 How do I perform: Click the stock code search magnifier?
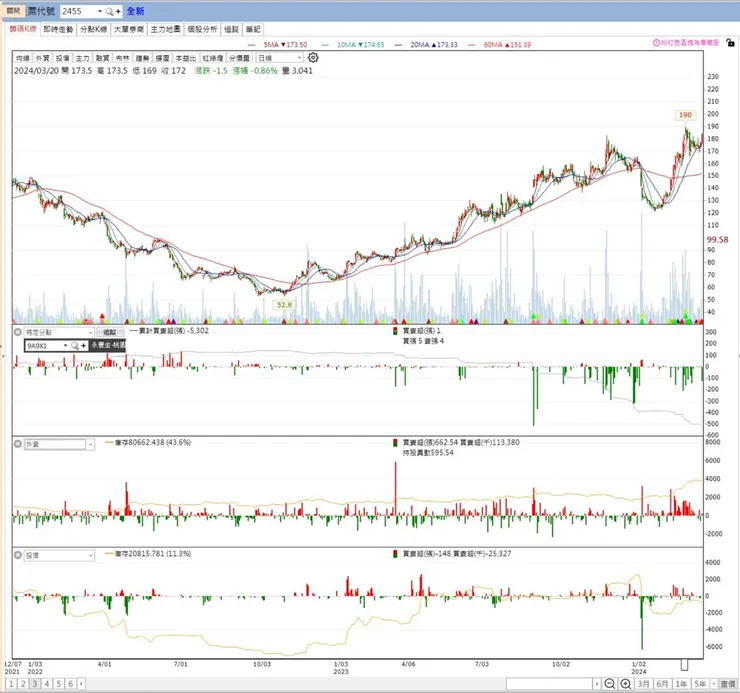click(x=109, y=11)
